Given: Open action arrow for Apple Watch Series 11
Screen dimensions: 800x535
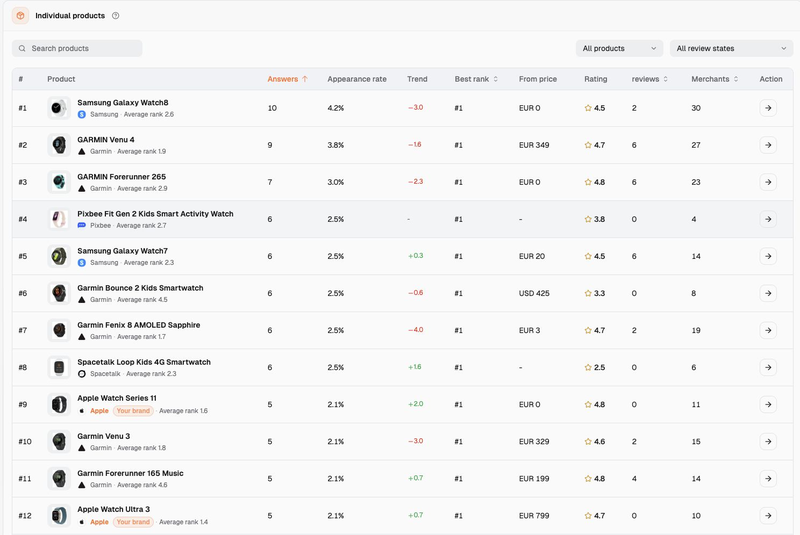Looking at the screenshot, I should coord(768,404).
